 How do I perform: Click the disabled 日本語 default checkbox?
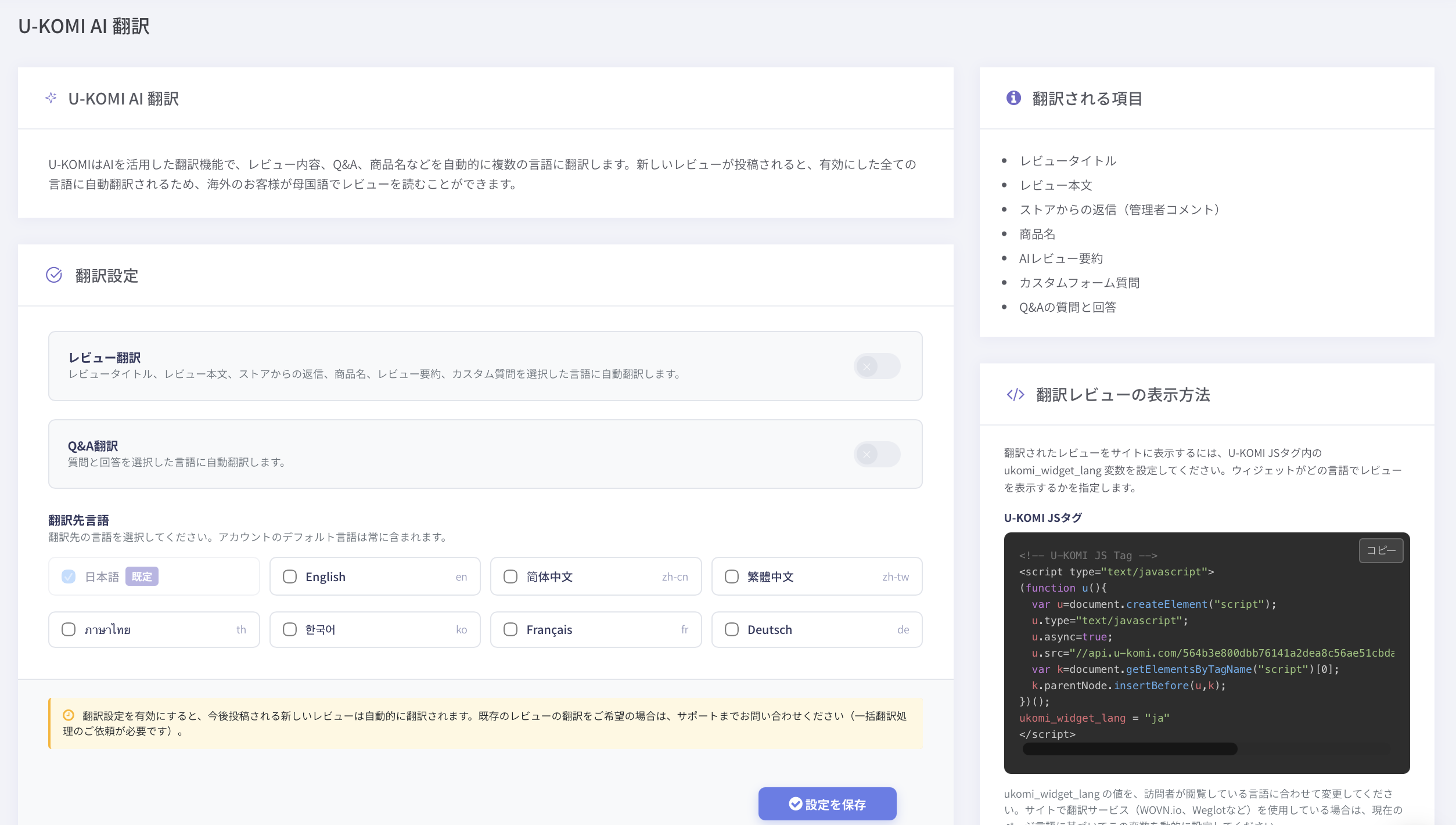point(69,577)
